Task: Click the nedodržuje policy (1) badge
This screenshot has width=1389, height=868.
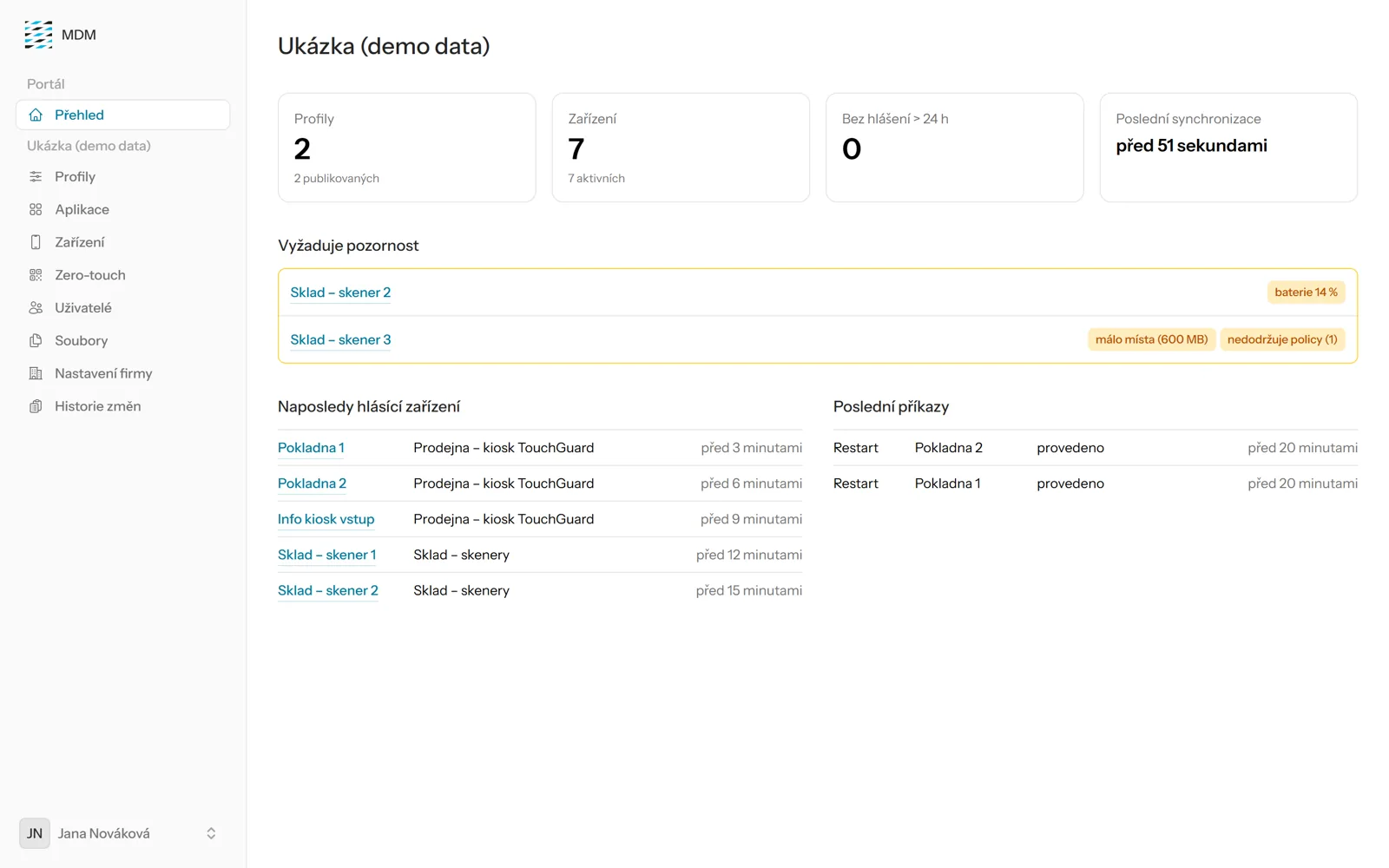Action: (x=1282, y=339)
